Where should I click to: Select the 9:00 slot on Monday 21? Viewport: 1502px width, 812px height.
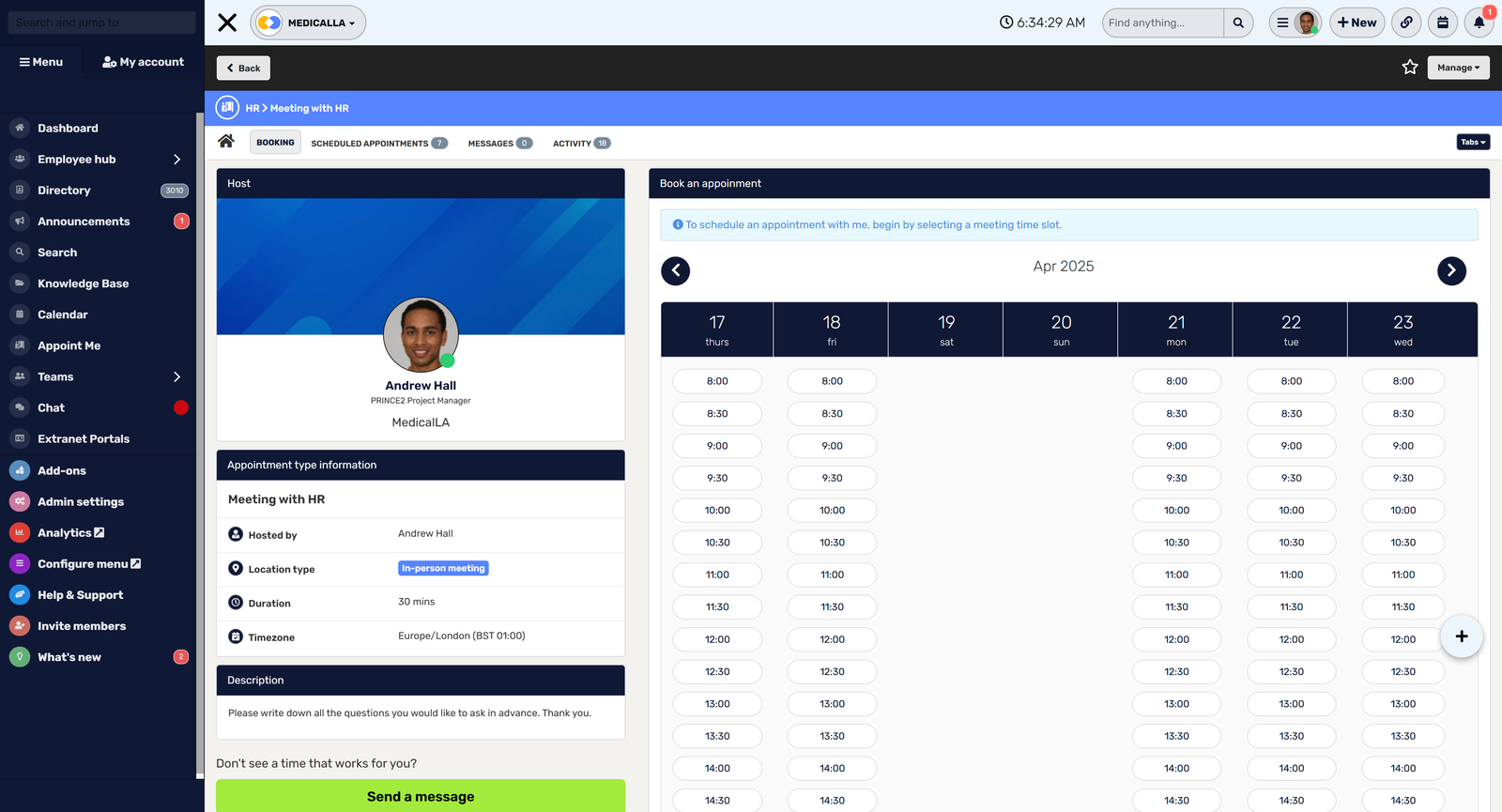point(1176,446)
